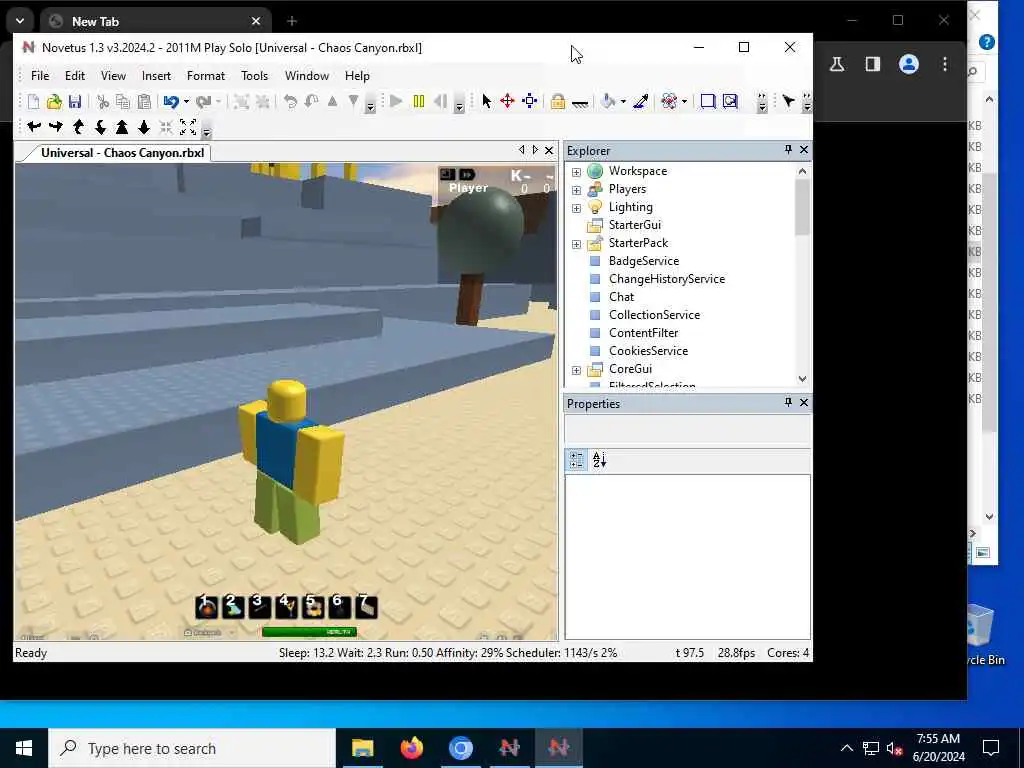This screenshot has width=1024, height=768.
Task: Click the Cut scissors icon
Action: [x=103, y=101]
